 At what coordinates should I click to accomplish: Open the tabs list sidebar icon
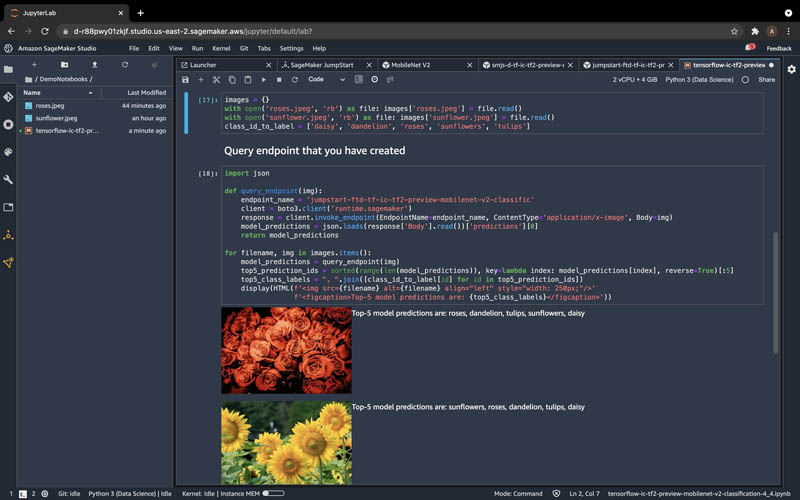click(x=8, y=207)
